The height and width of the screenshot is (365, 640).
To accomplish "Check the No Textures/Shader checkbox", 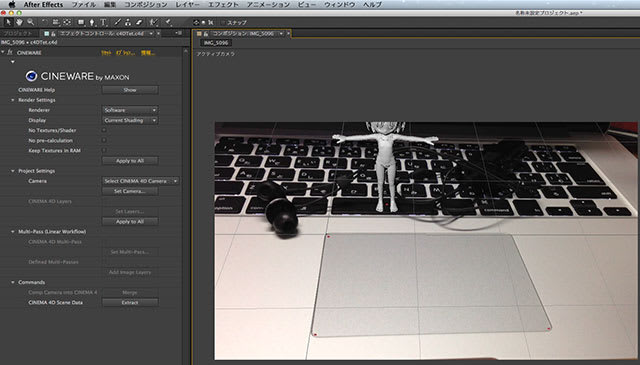I will click(x=104, y=130).
